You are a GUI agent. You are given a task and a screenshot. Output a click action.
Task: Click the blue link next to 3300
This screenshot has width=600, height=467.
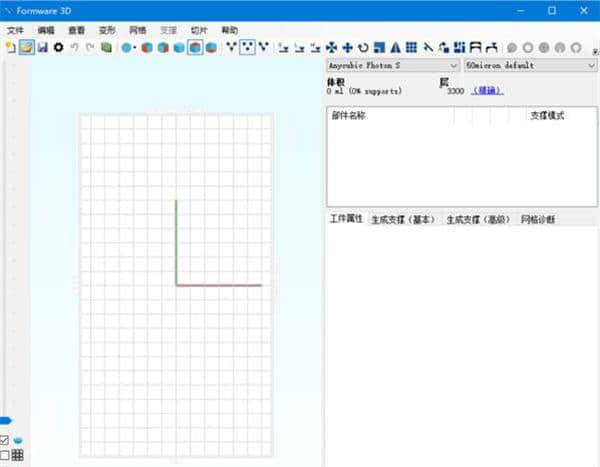pos(488,91)
